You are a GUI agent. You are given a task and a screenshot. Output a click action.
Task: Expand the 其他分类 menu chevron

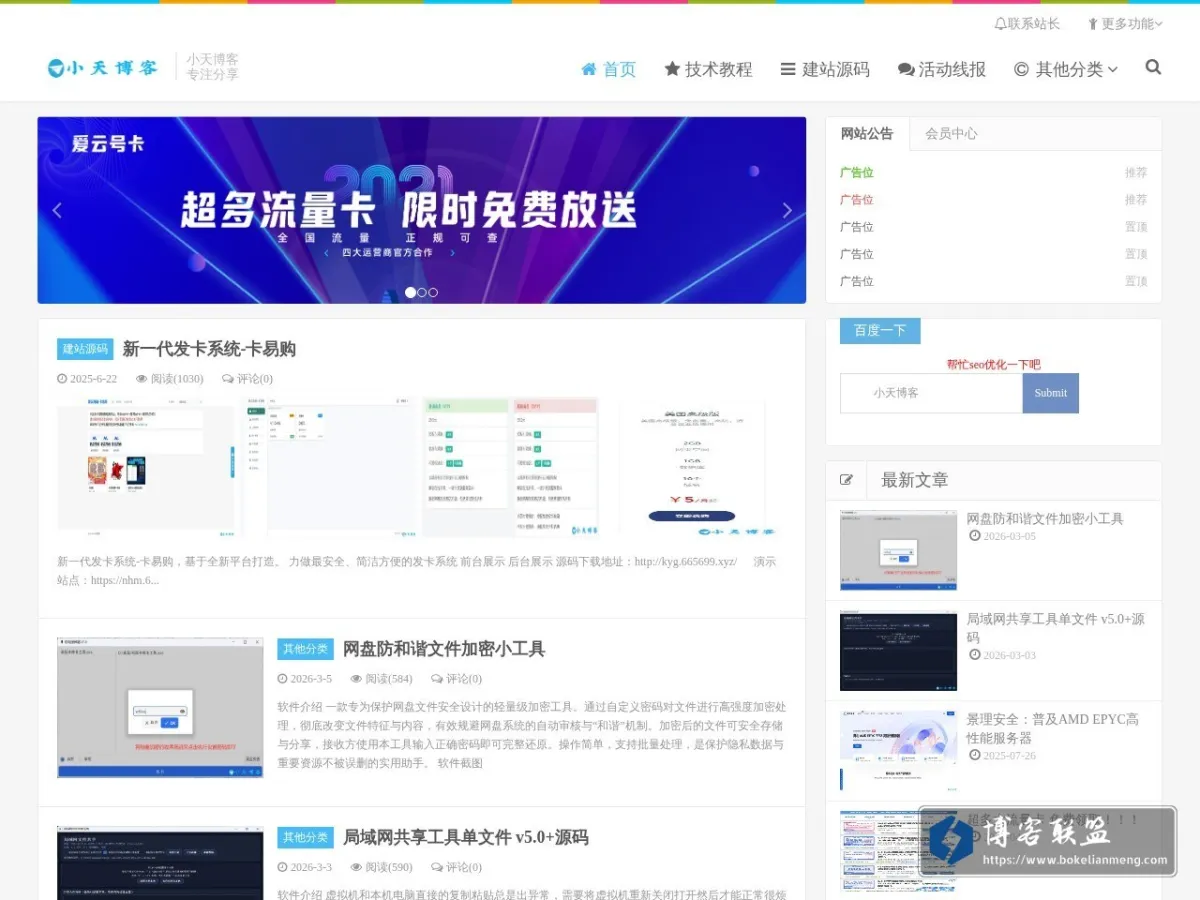click(1113, 70)
